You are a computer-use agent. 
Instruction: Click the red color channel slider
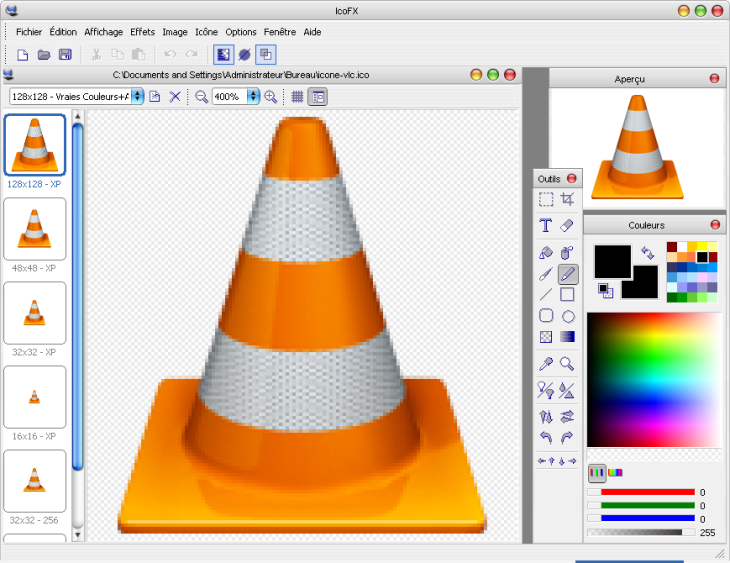[x=647, y=492]
